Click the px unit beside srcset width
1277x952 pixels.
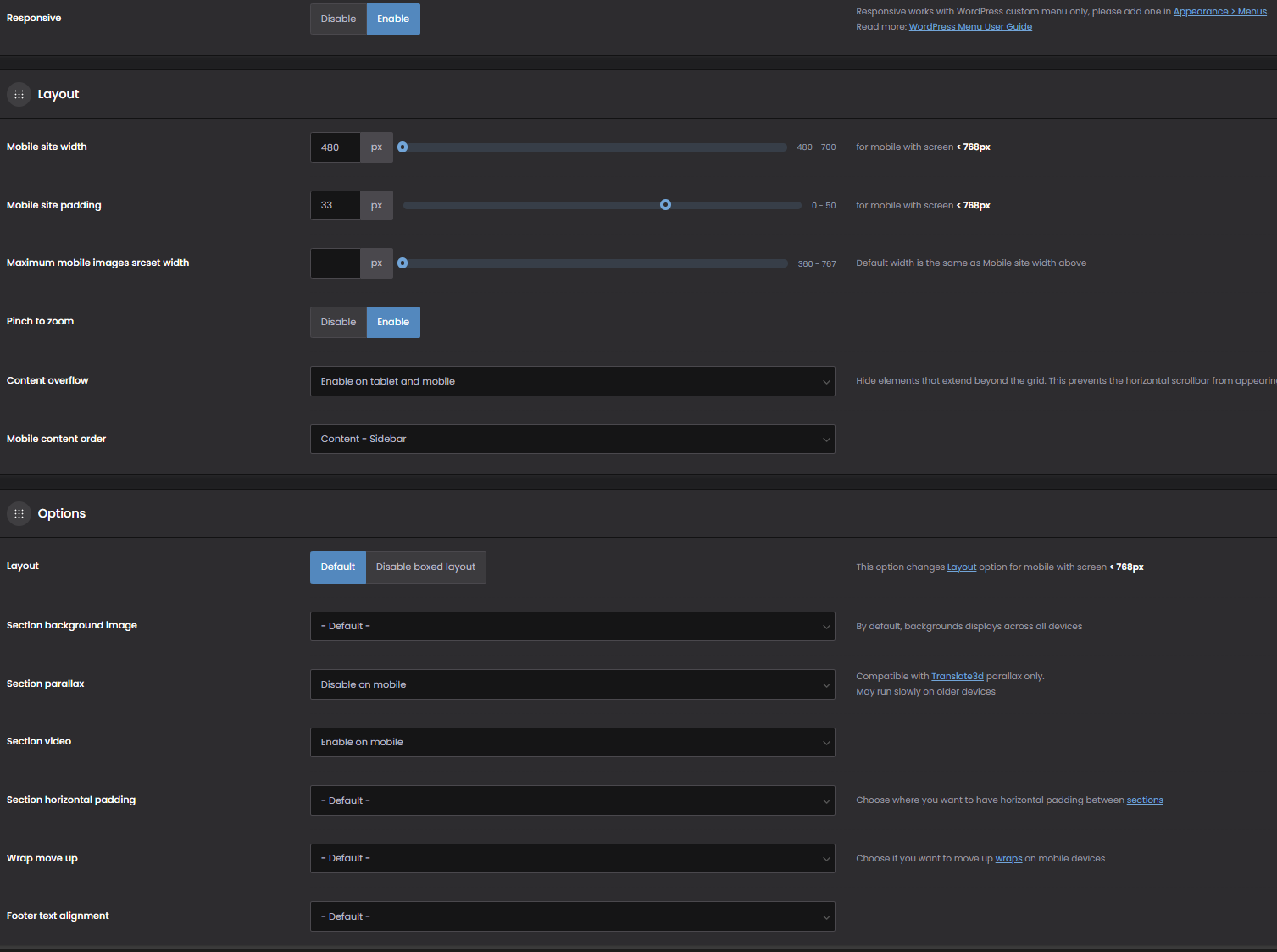[x=376, y=263]
